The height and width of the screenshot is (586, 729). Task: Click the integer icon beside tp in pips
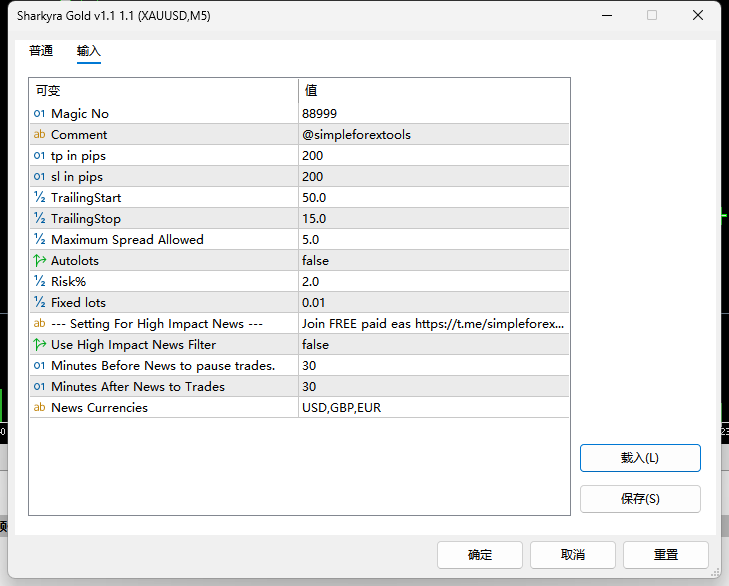click(40, 155)
